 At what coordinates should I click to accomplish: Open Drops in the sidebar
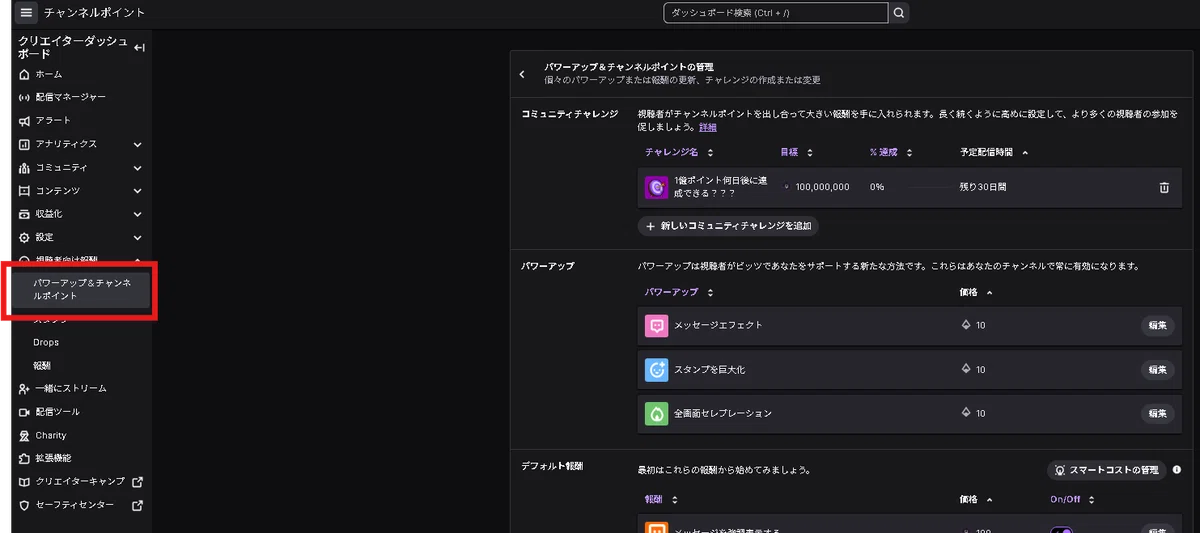[46, 342]
